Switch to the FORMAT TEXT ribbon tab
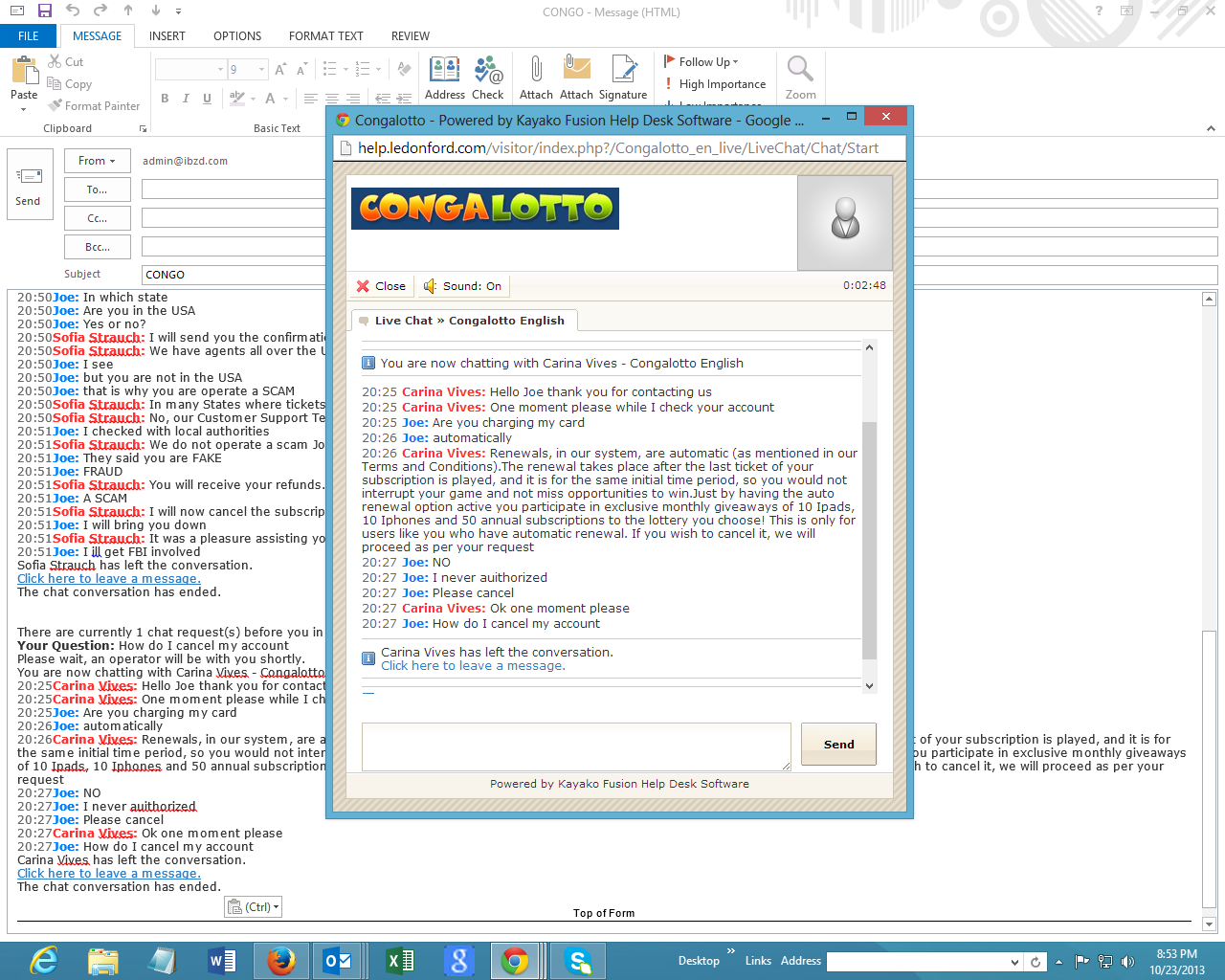This screenshot has height=980, width=1225. pyautogui.click(x=326, y=36)
